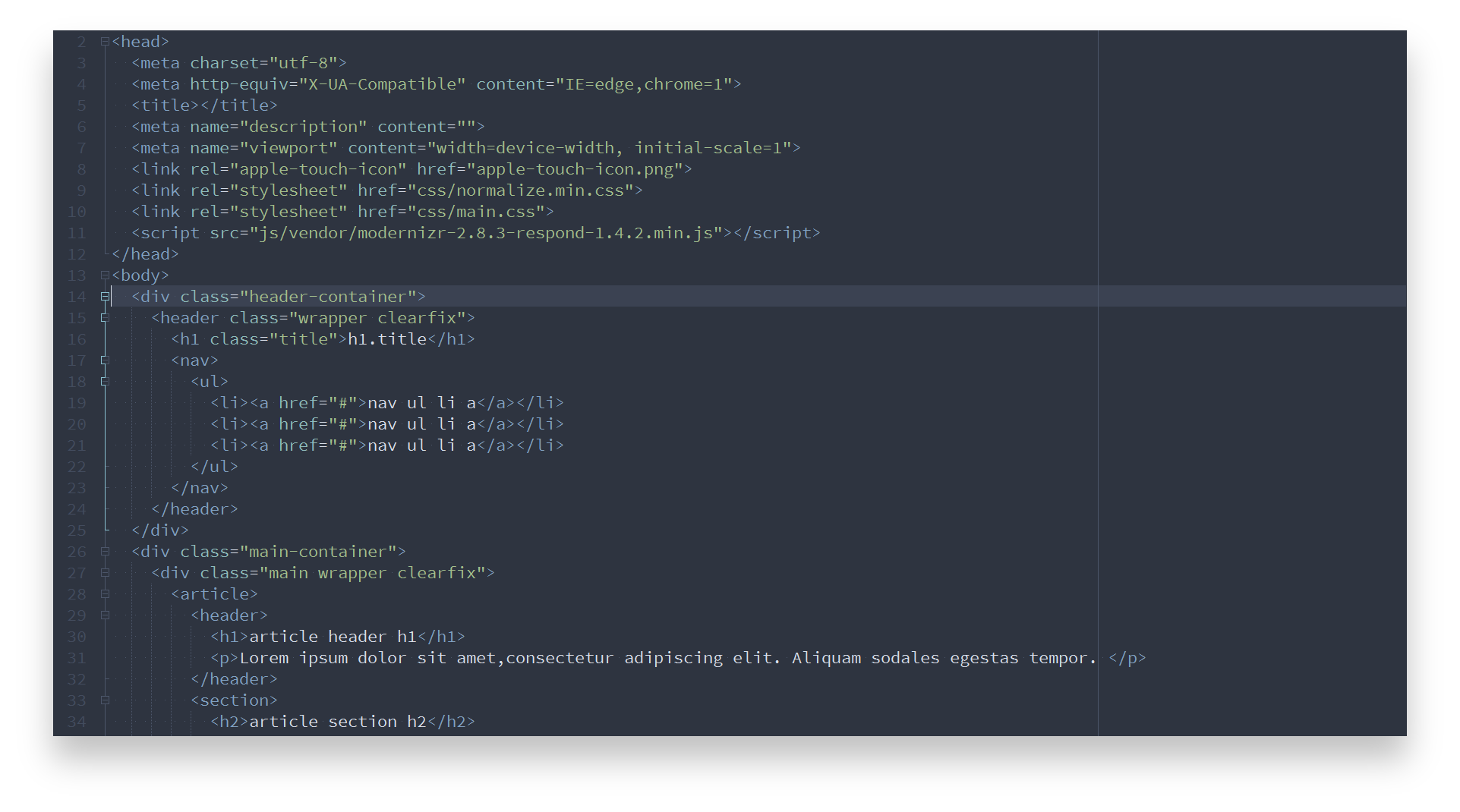Click the closing </div> tag on line 25
Image resolution: width=1460 pixels, height=812 pixels.
pyautogui.click(x=160, y=530)
